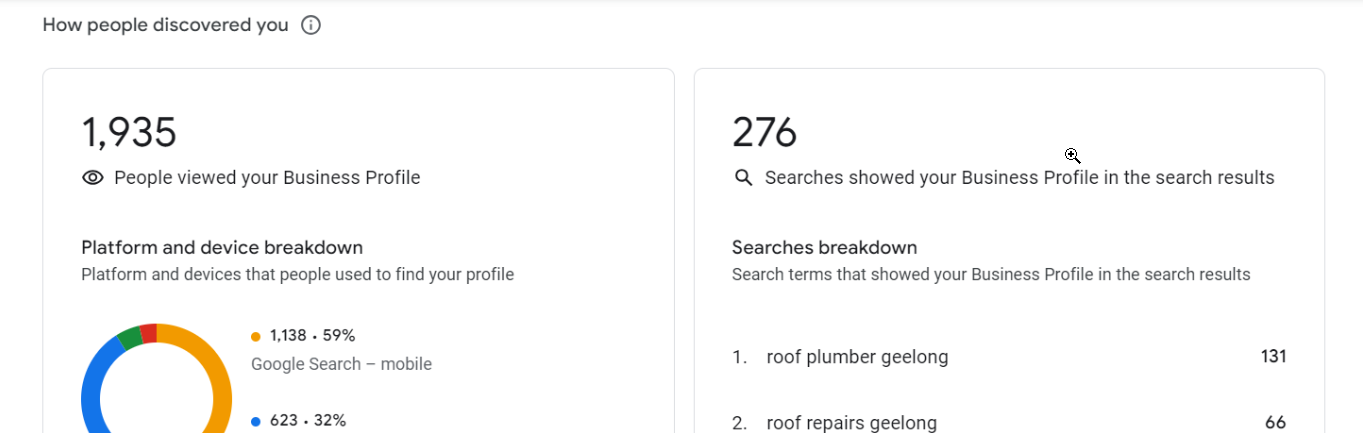
Task: Click the 66 count for roof repairs geelong
Action: pyautogui.click(x=1275, y=423)
